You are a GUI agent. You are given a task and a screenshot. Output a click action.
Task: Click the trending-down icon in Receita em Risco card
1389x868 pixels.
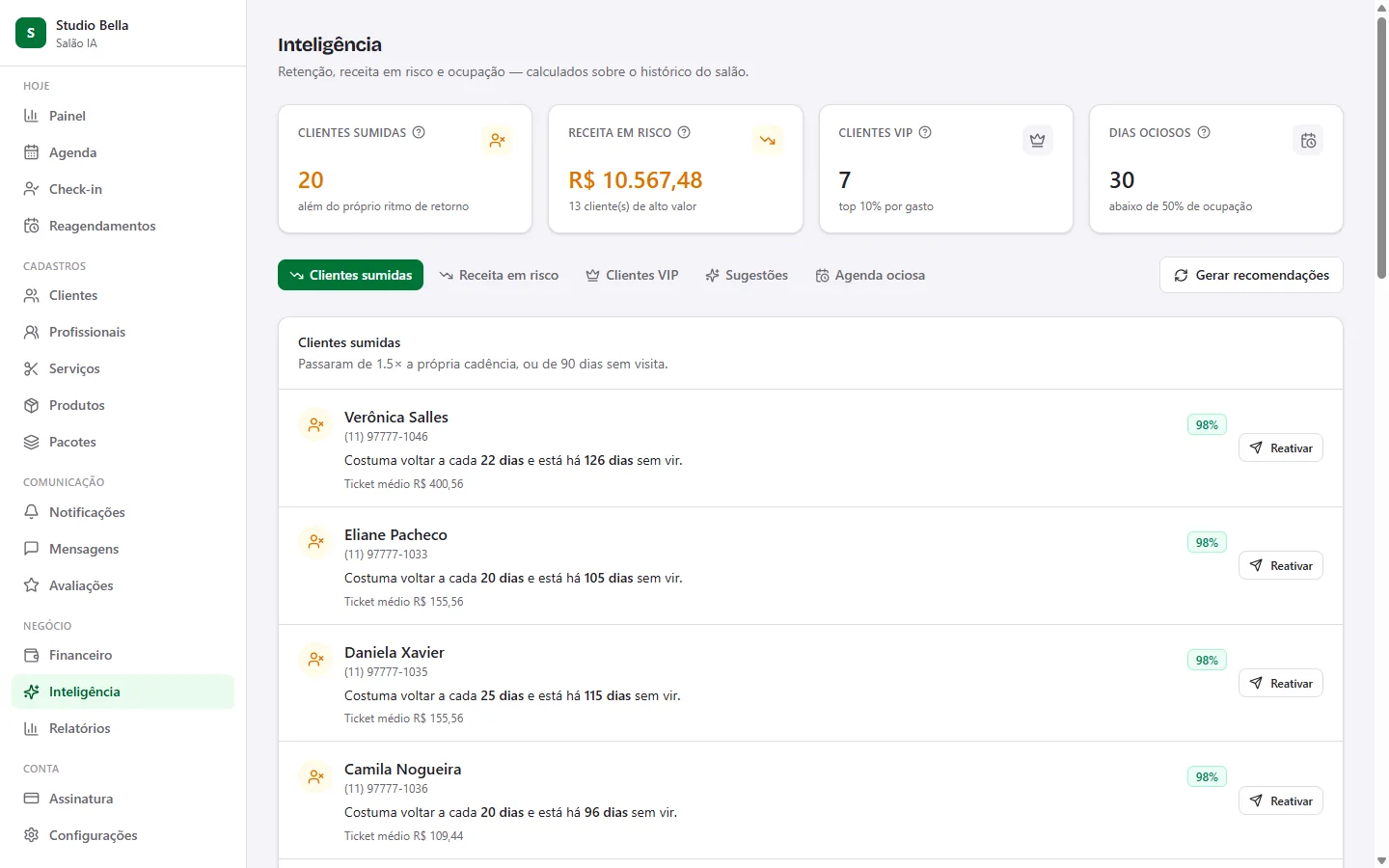pyautogui.click(x=768, y=140)
